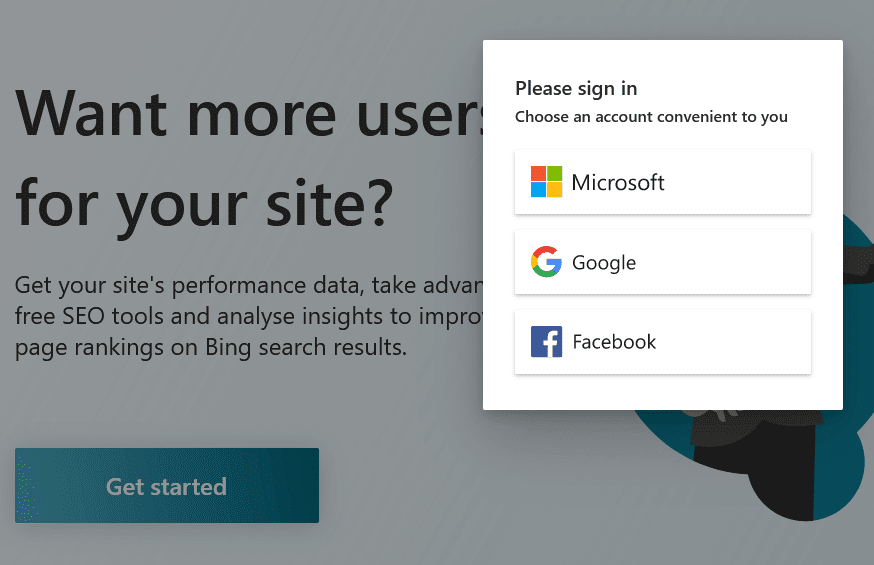Select the Facebook sign-in option
Image resolution: width=874 pixels, height=565 pixels.
662,342
